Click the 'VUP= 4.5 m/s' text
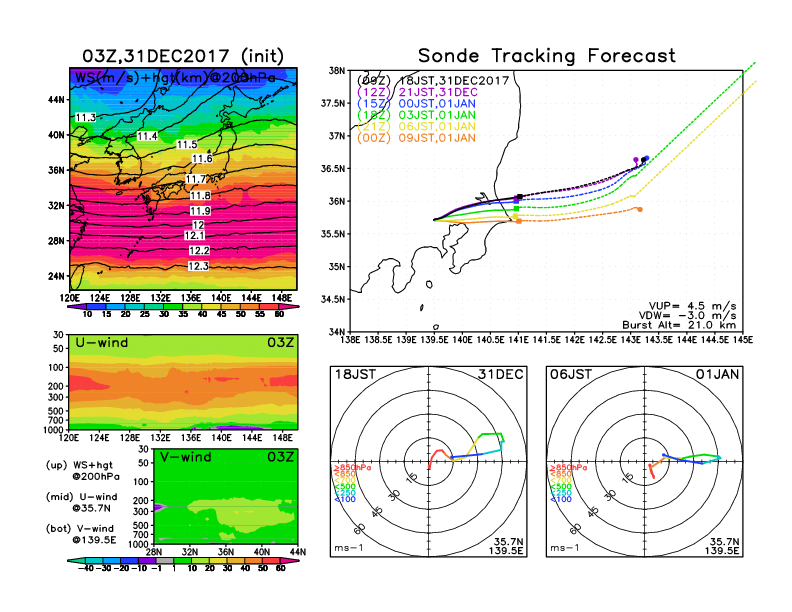792x612 pixels. (x=692, y=306)
